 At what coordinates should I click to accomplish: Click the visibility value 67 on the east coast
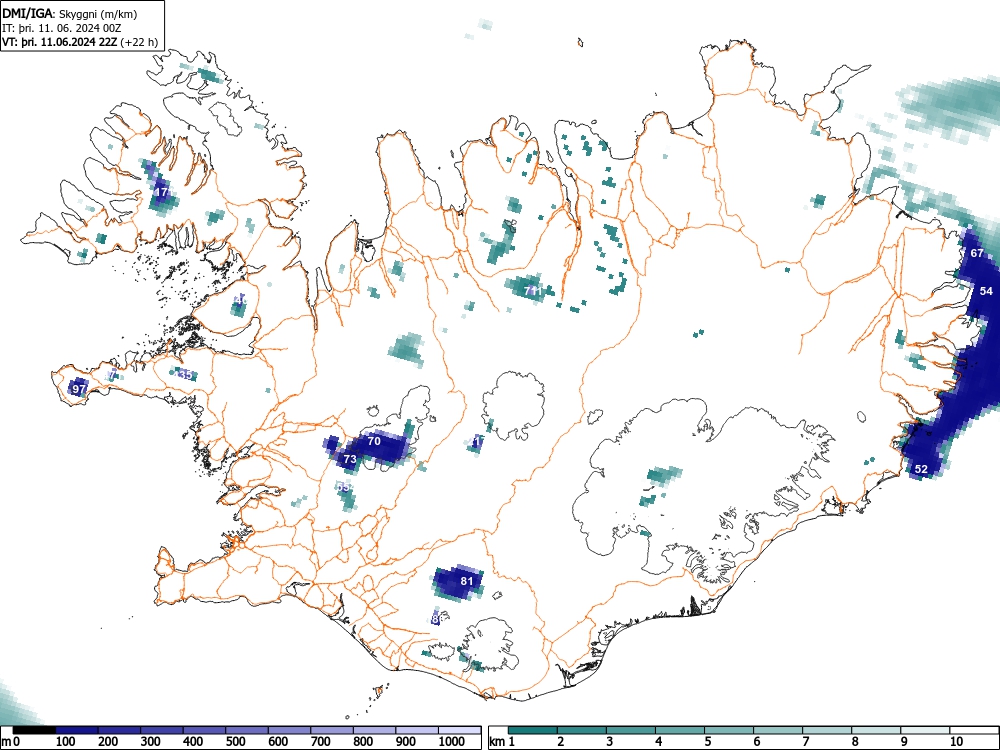tap(976, 253)
